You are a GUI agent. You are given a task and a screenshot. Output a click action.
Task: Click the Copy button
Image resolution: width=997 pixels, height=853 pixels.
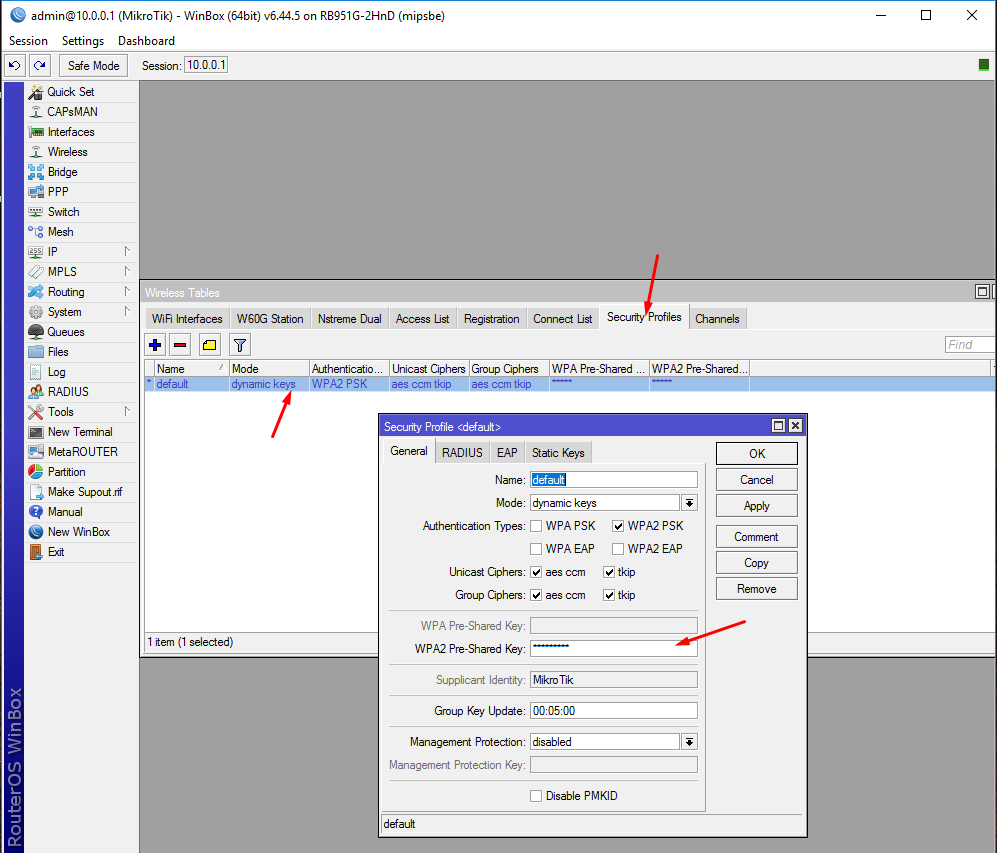tap(757, 563)
